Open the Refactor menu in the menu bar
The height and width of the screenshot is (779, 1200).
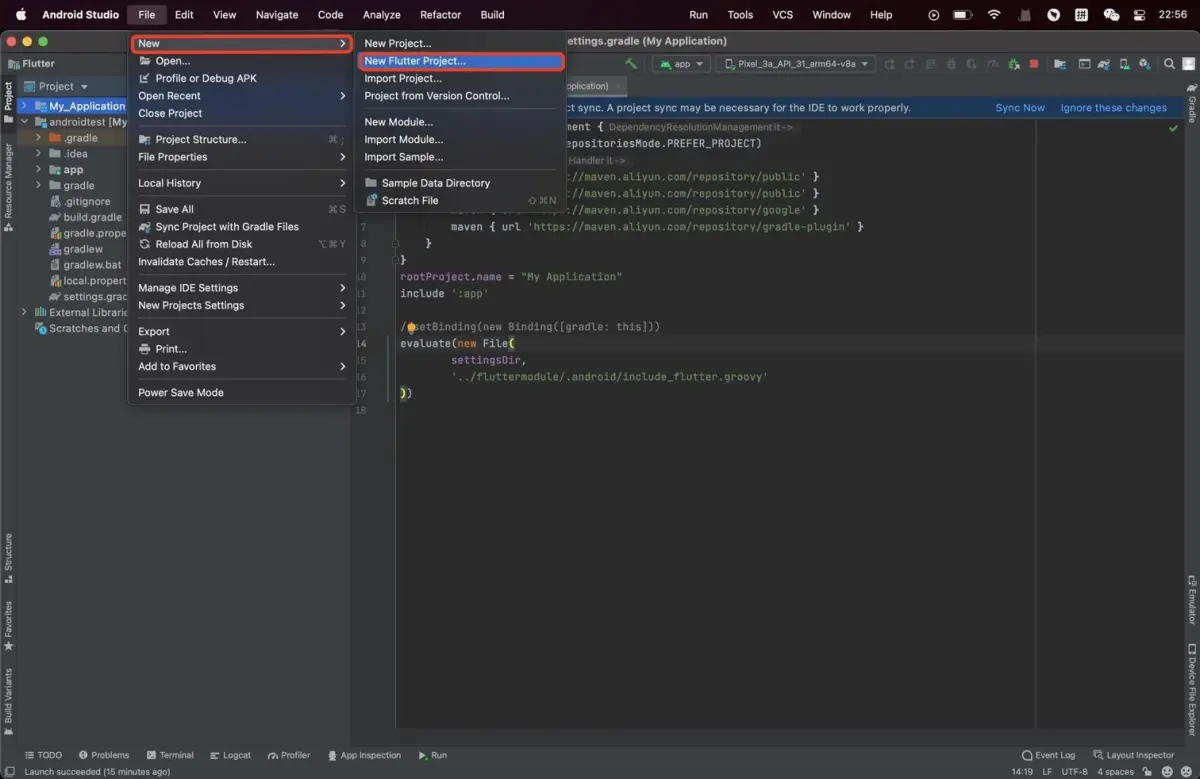[440, 15]
